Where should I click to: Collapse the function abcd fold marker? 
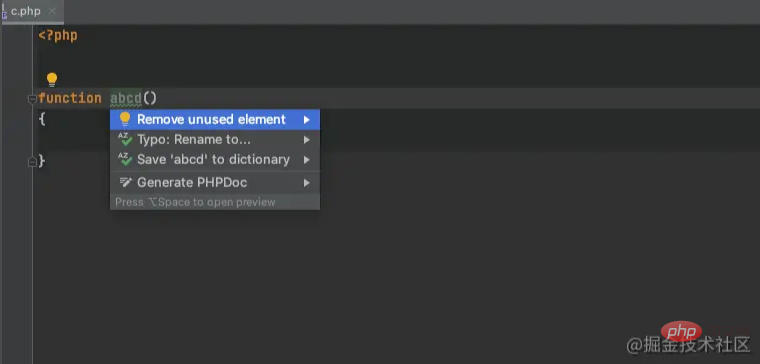[32, 99]
